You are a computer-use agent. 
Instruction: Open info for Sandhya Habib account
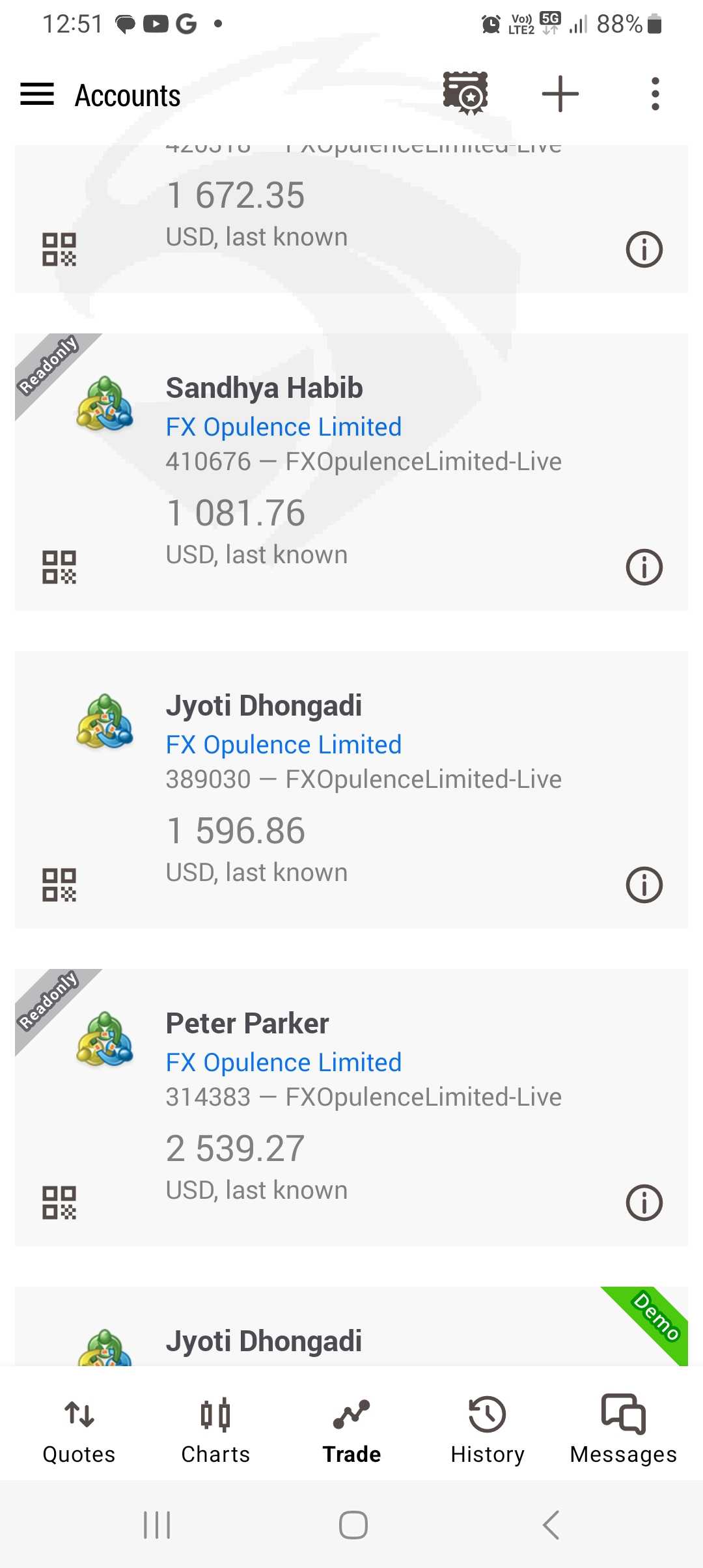coord(644,567)
